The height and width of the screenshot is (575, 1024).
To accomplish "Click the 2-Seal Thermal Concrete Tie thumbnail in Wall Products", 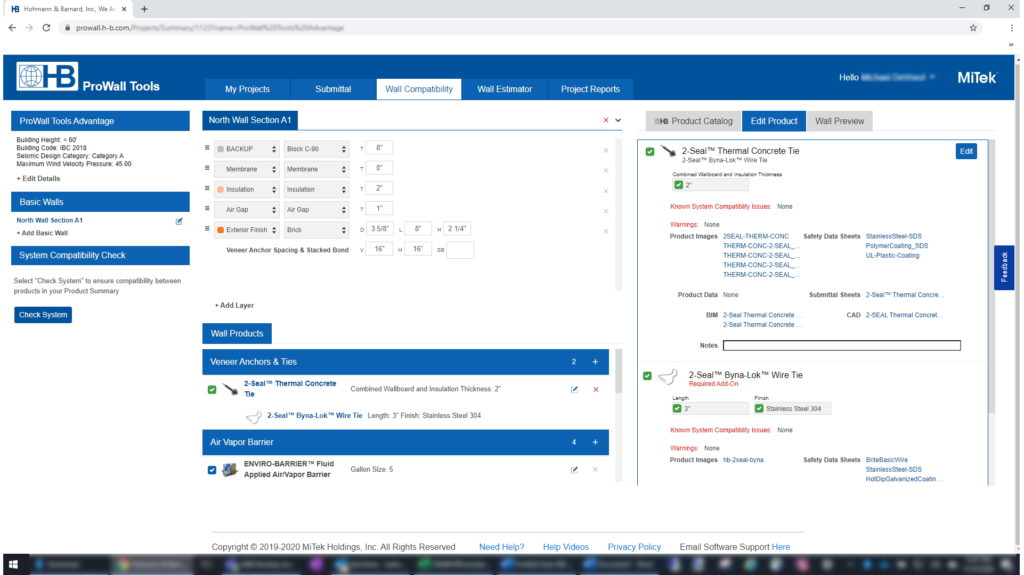I will click(230, 389).
